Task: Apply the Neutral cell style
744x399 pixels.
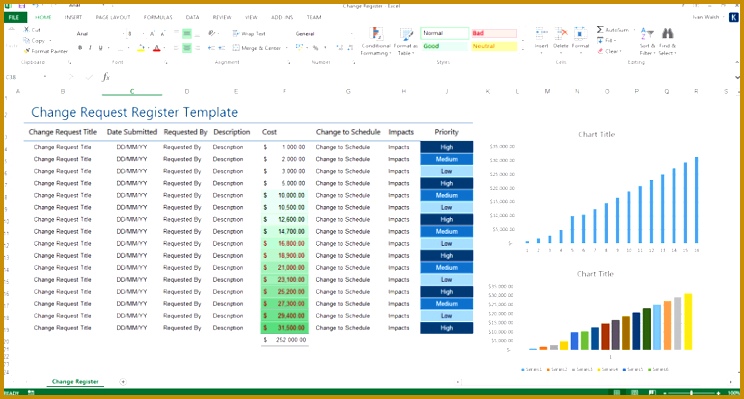Action: point(494,46)
